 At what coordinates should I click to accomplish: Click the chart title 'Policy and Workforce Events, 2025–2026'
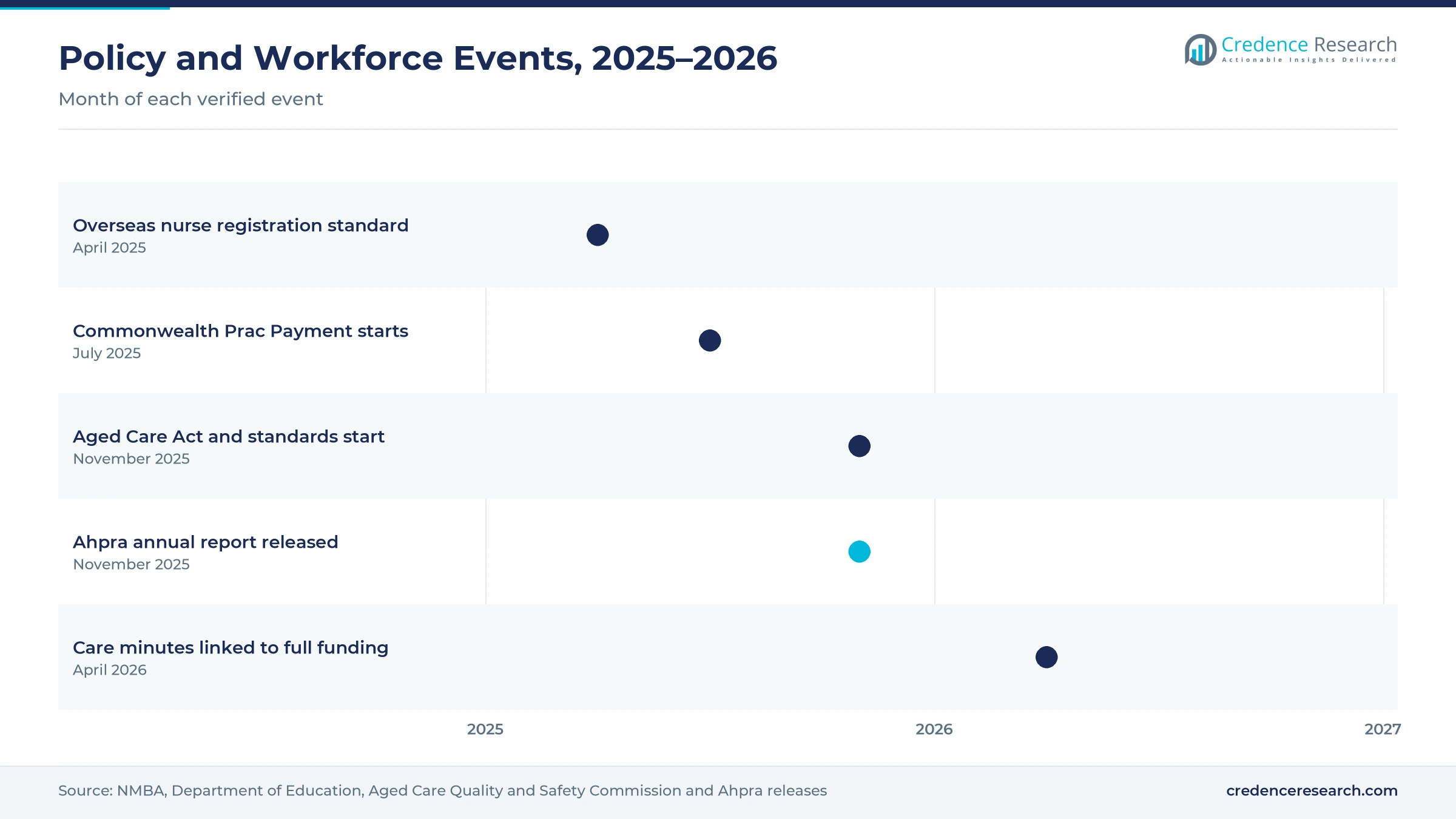click(x=418, y=58)
